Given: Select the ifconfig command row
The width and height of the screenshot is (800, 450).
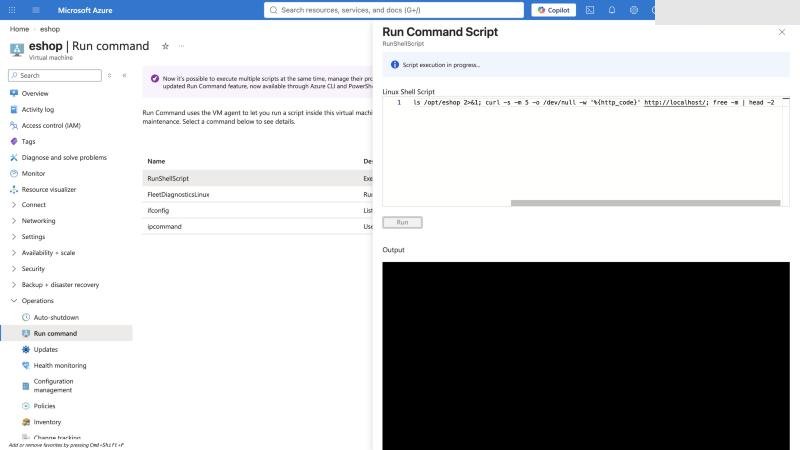Looking at the screenshot, I should 258,211.
